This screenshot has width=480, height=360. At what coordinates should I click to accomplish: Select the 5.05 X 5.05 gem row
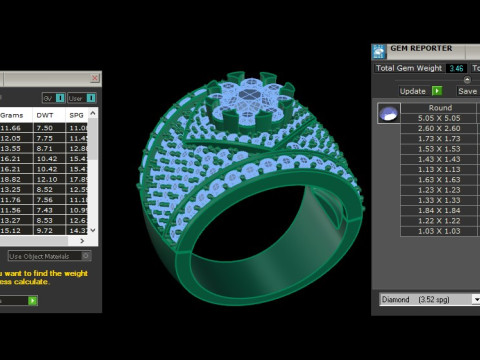(x=438, y=118)
